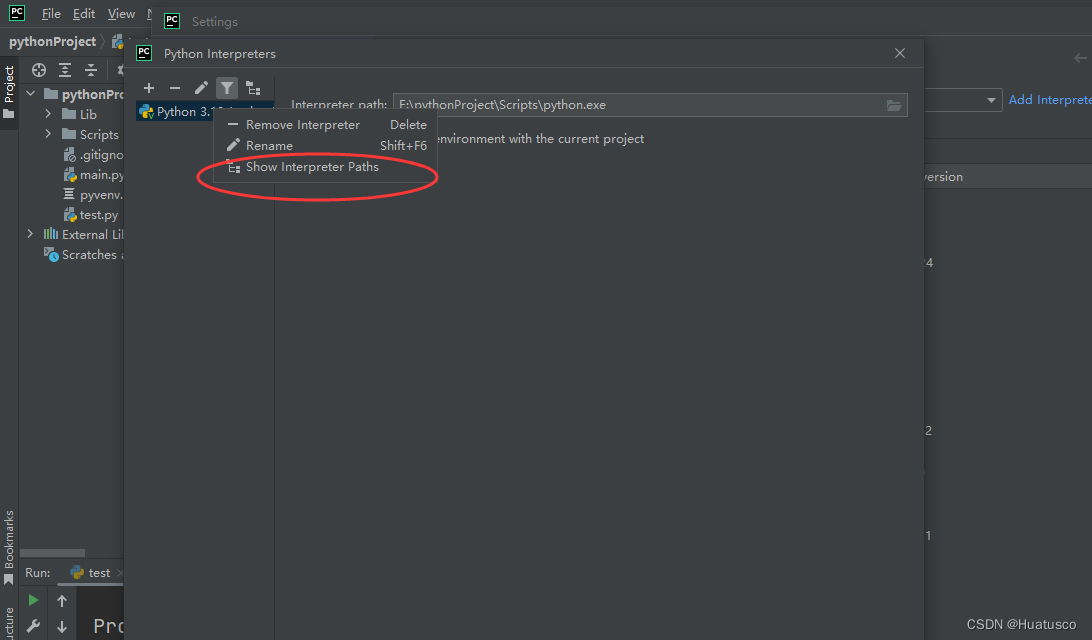This screenshot has width=1092, height=640.
Task: Click the Add Interpreter link
Action: click(1049, 99)
